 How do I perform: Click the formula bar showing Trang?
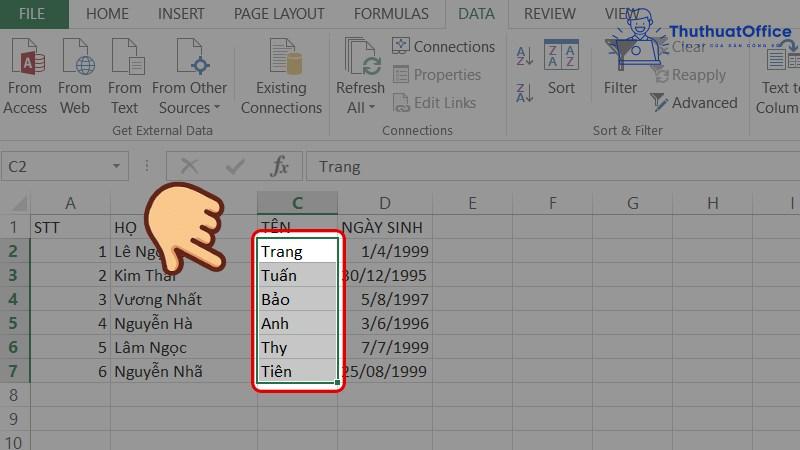[x=553, y=166]
